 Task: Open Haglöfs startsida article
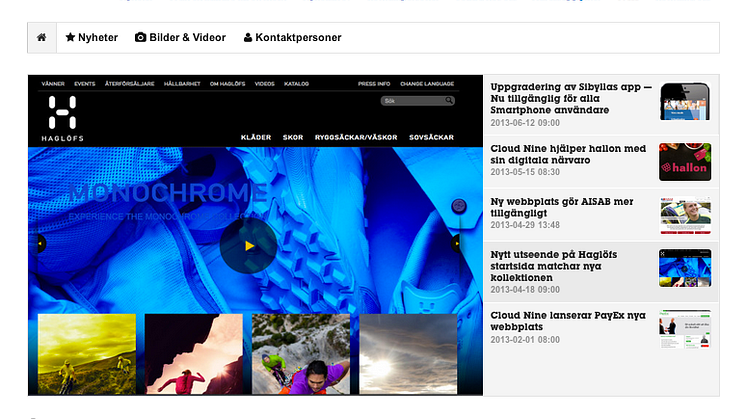click(x=554, y=266)
